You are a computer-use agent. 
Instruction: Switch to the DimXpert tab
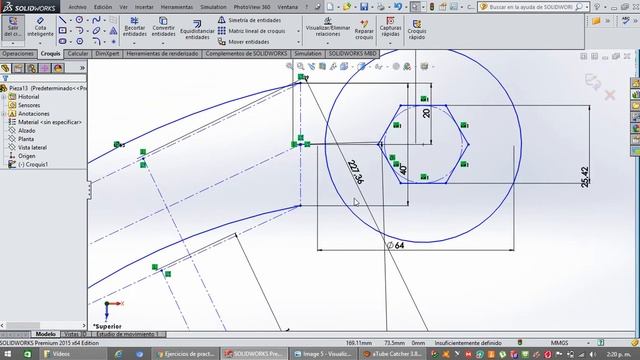click(107, 53)
